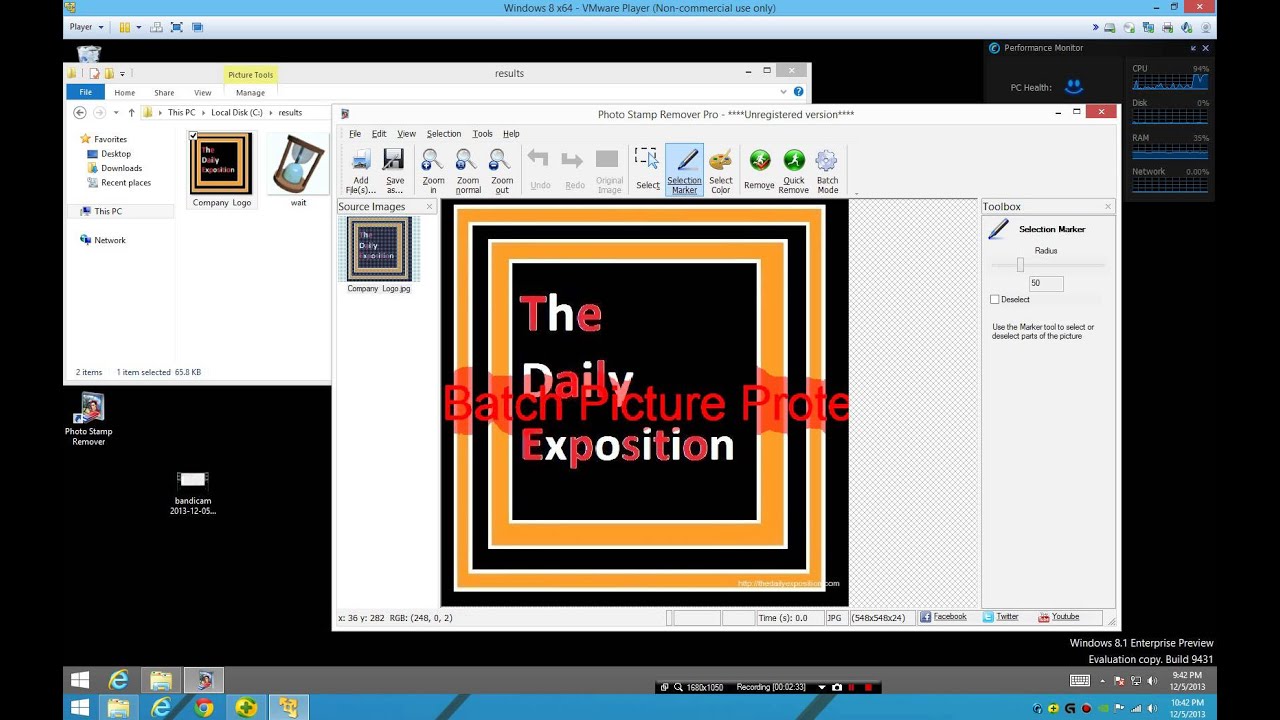The height and width of the screenshot is (720, 1280).
Task: Click Explorer blue File button
Action: tap(86, 92)
